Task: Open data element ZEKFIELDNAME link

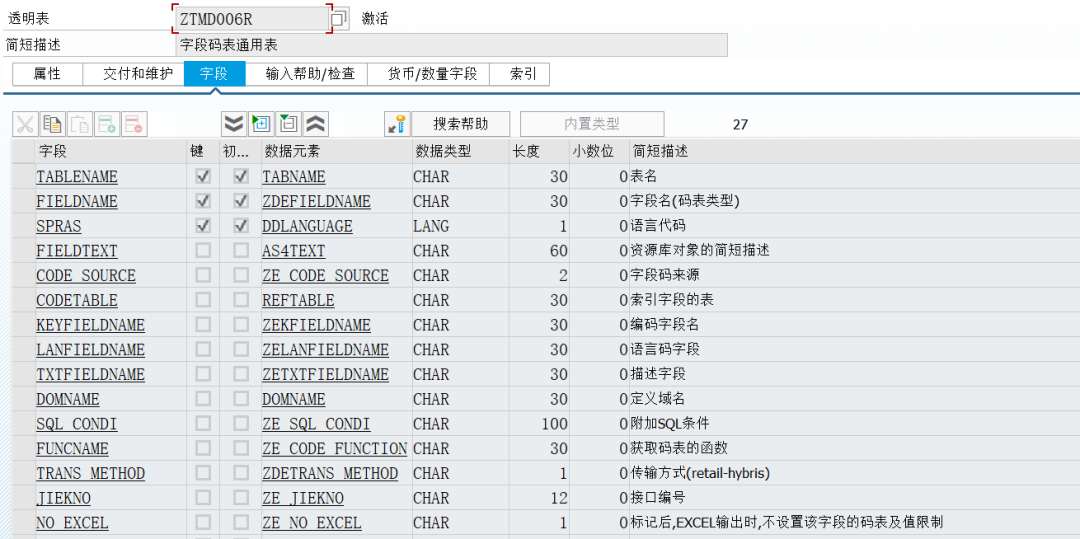Action: 316,325
